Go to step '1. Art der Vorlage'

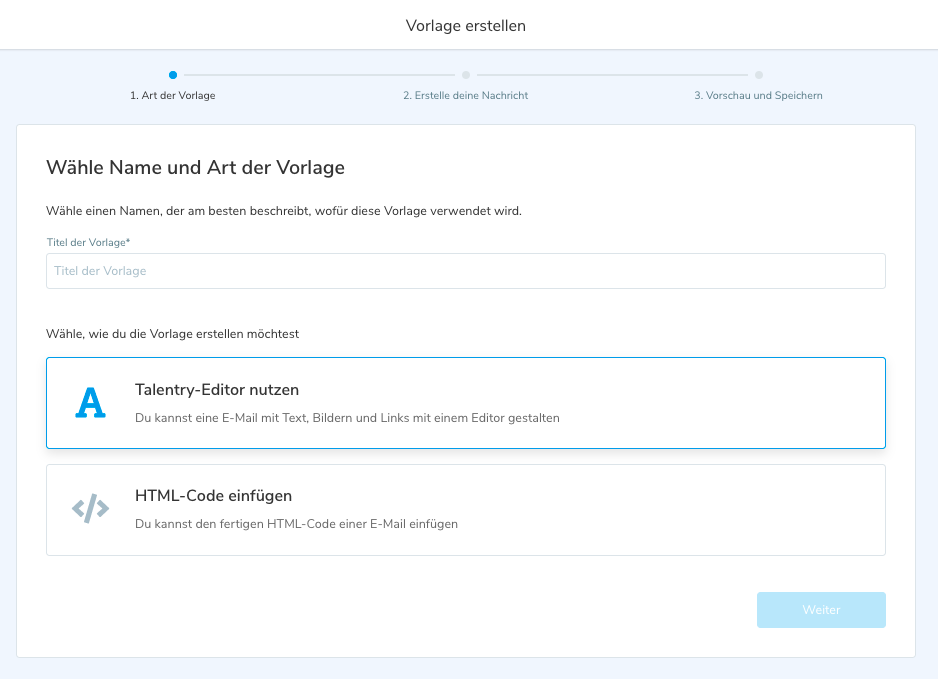pyautogui.click(x=173, y=96)
